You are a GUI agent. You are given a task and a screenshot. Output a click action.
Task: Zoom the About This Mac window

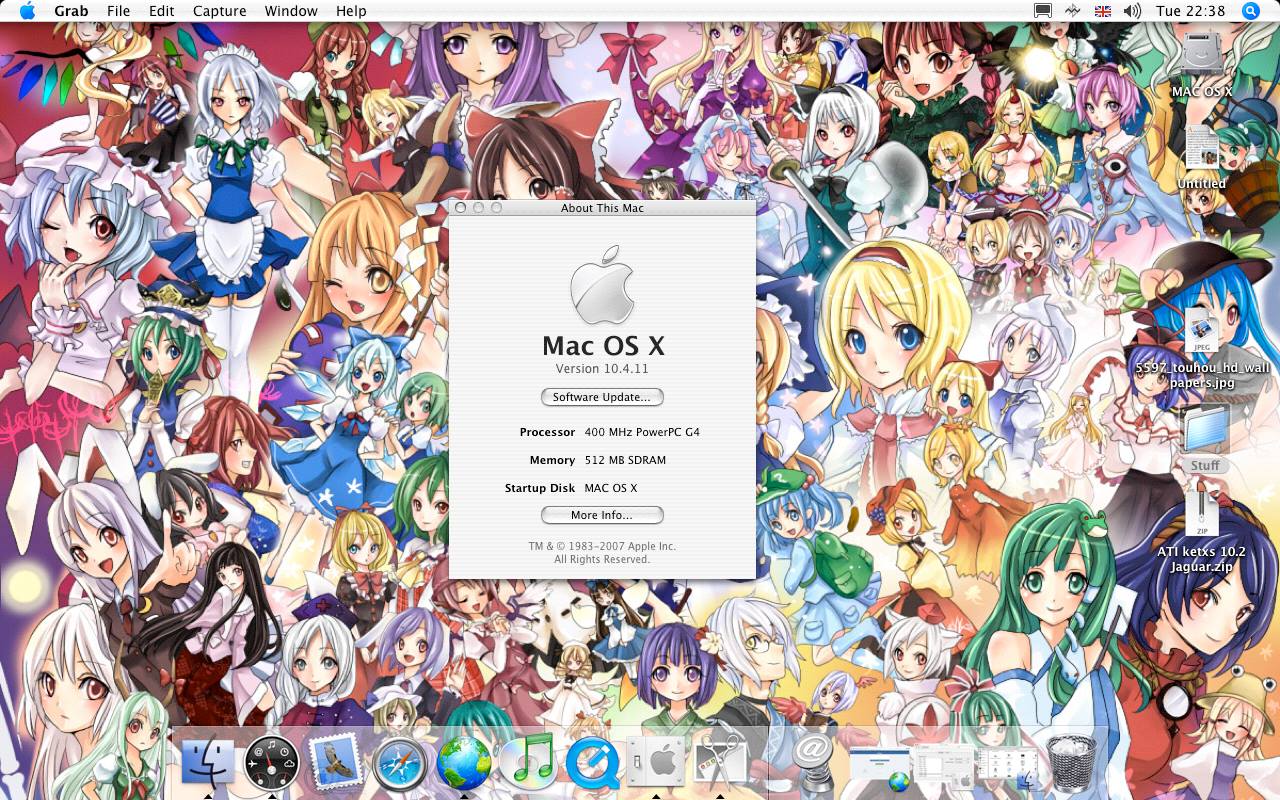[x=495, y=208]
